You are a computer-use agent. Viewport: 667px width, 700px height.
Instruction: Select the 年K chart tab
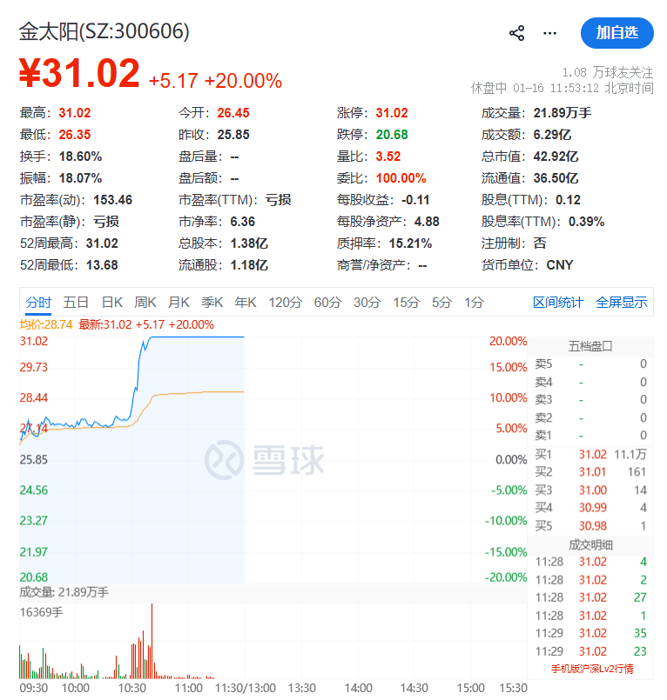point(246,302)
